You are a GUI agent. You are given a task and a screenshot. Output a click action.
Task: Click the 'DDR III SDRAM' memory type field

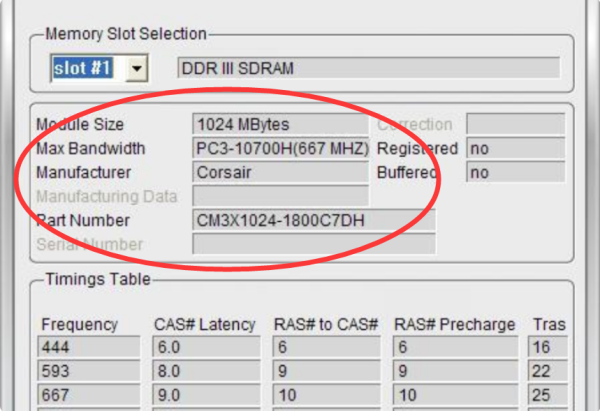tap(368, 68)
